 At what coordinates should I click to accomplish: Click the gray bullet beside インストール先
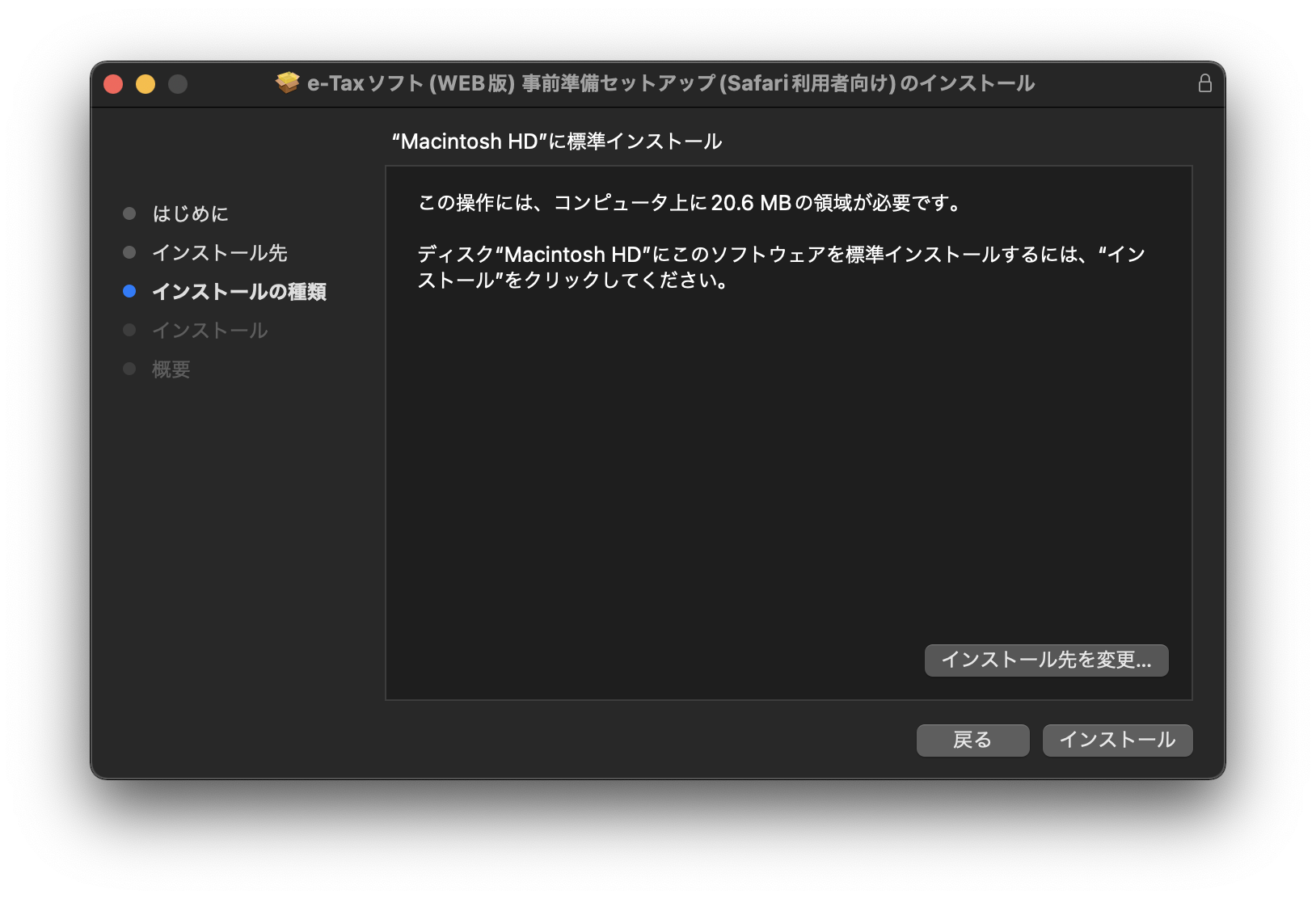coord(129,252)
